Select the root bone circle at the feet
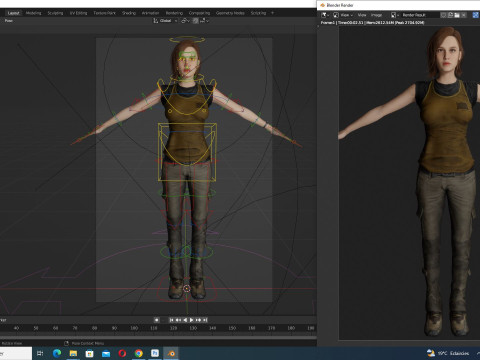This screenshot has height=360, width=480. [187, 289]
